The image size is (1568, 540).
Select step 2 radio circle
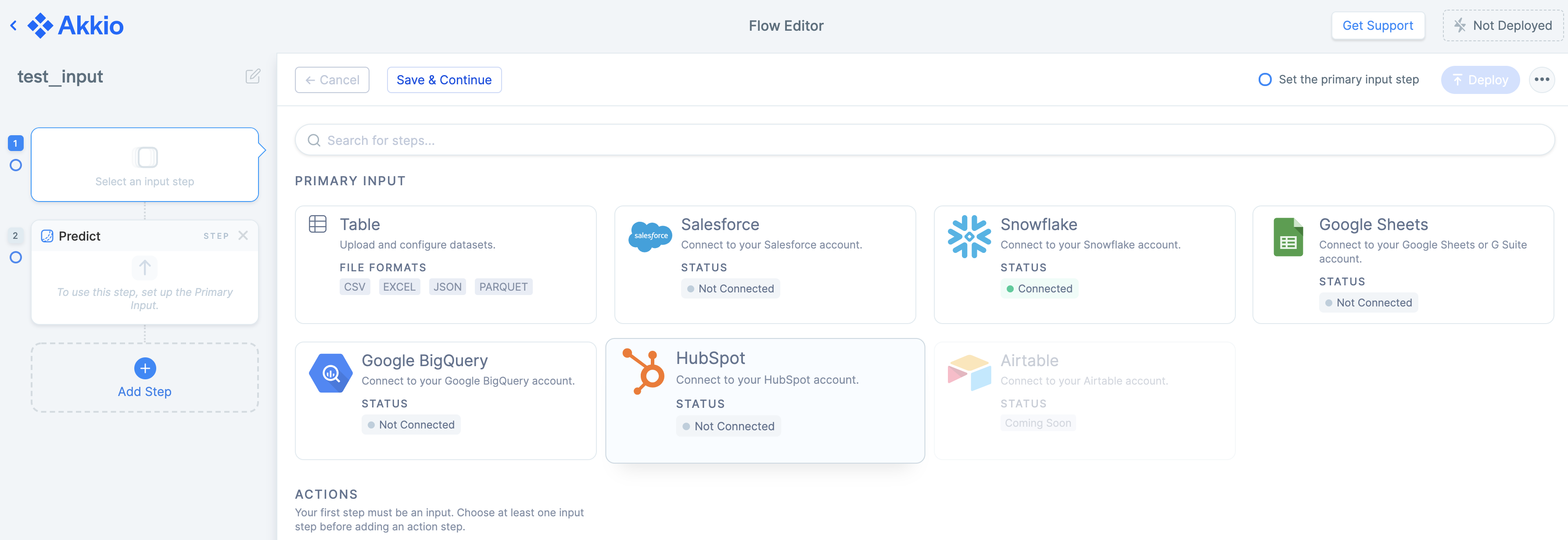[x=16, y=258]
